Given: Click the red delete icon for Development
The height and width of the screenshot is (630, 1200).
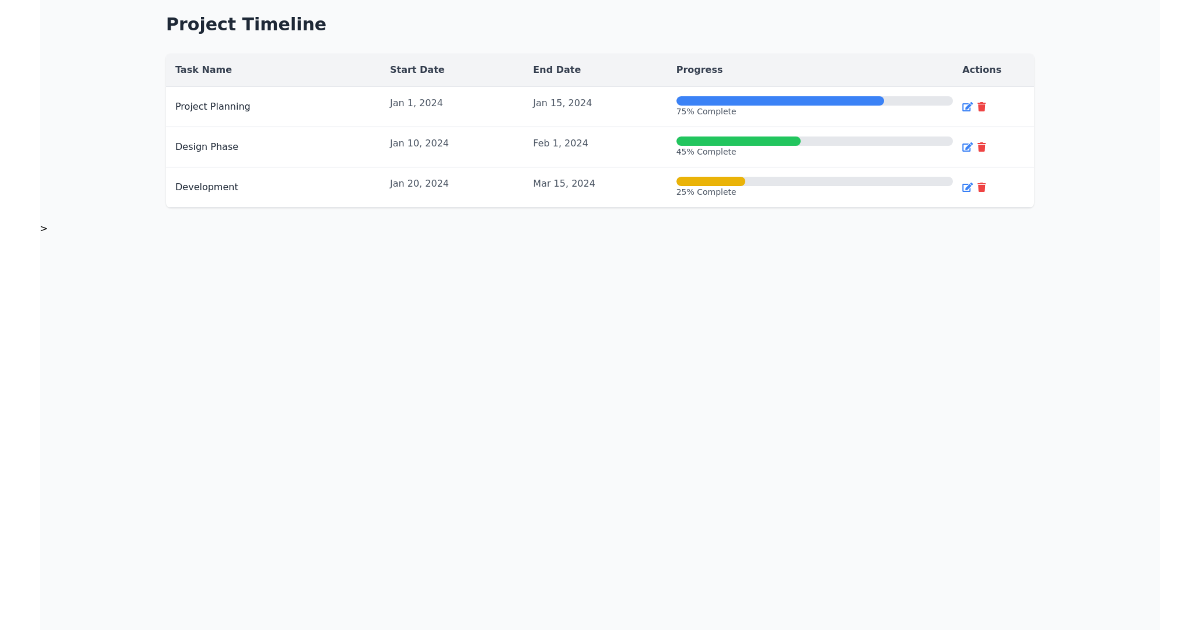Looking at the screenshot, I should point(981,187).
